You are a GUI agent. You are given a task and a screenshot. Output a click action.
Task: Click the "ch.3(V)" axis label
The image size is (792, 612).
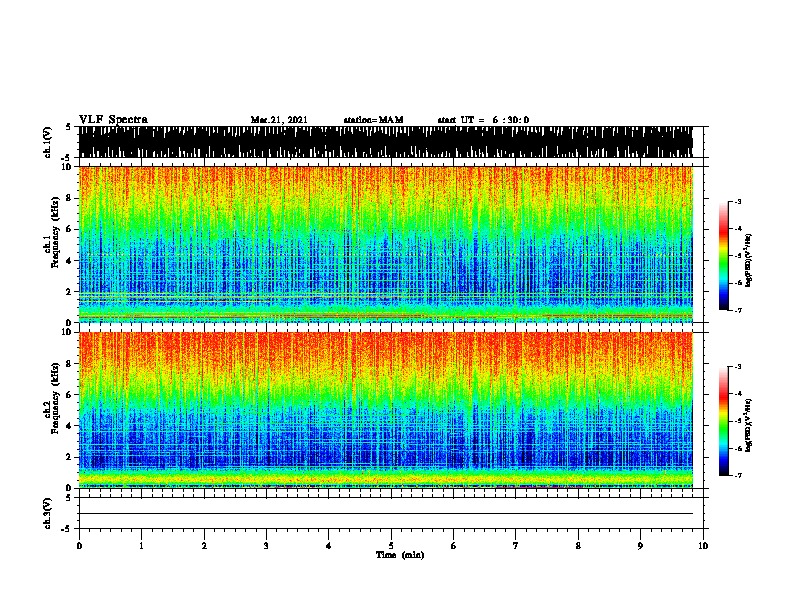pyautogui.click(x=48, y=513)
